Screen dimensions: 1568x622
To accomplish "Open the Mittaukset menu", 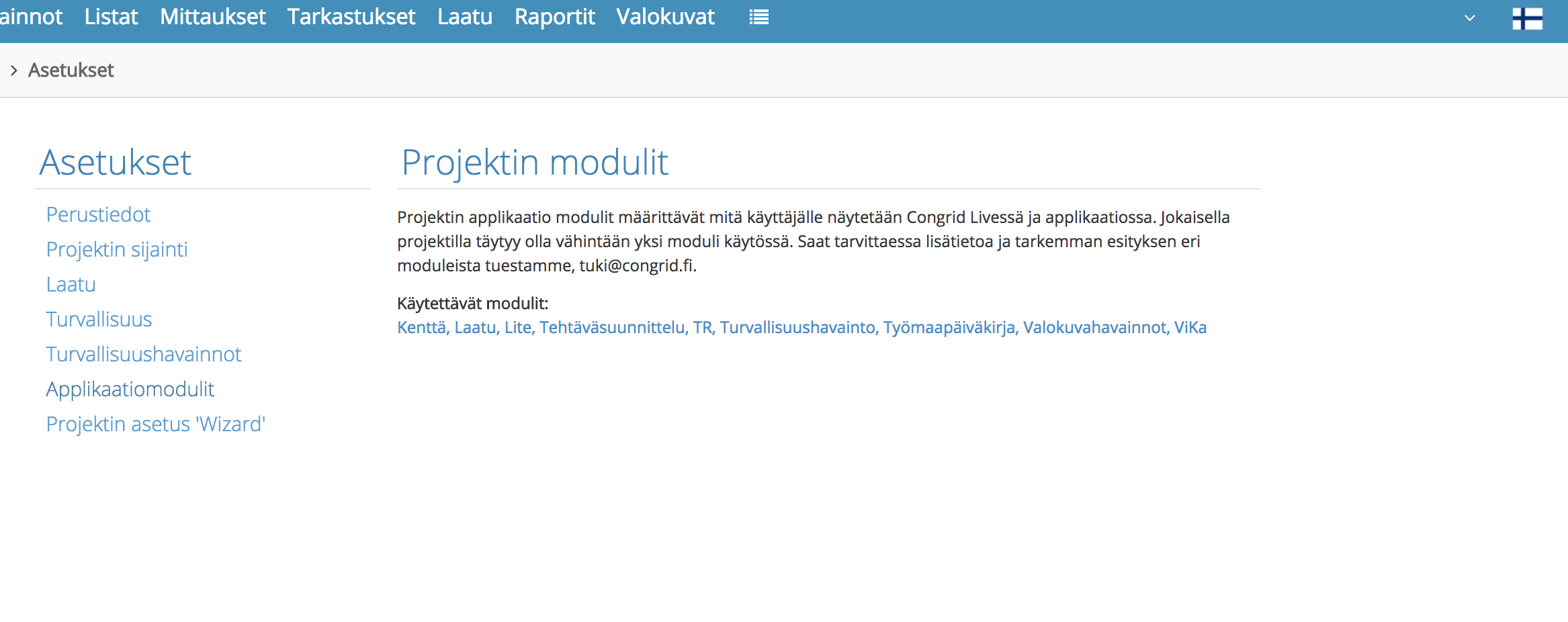I will [213, 17].
